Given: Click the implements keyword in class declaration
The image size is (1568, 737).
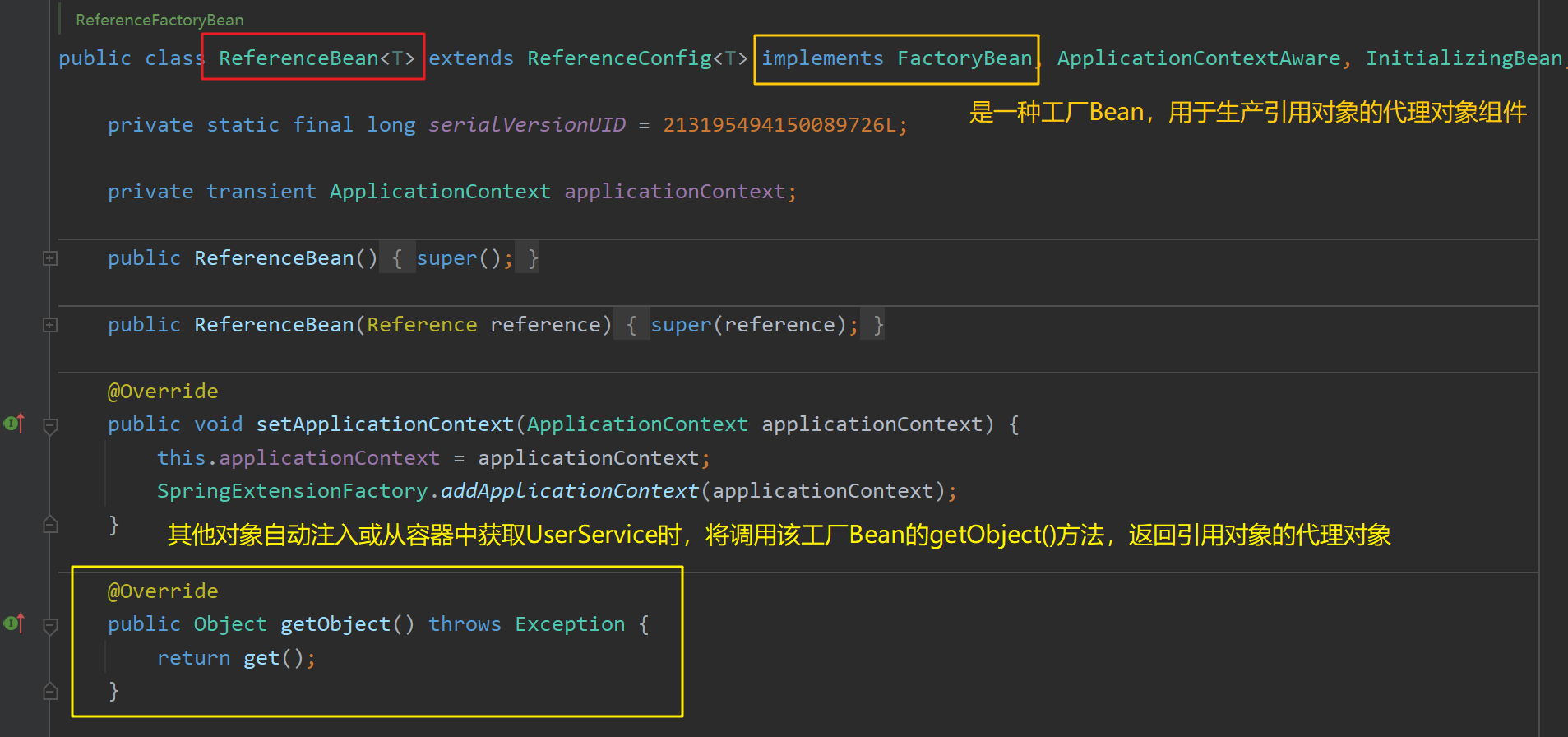Looking at the screenshot, I should point(822,58).
